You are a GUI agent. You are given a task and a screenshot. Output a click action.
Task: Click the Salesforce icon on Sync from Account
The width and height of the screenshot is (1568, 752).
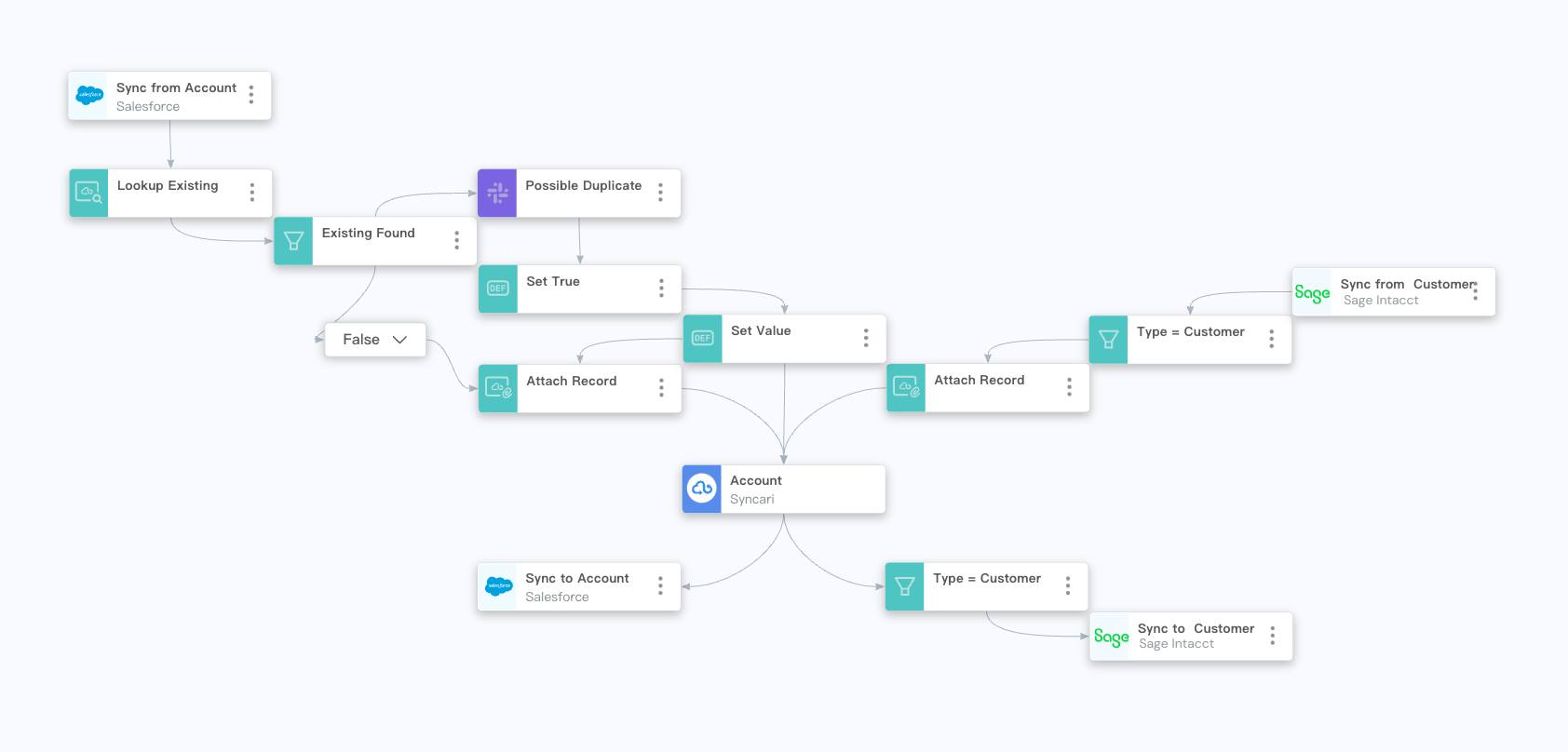tap(89, 95)
